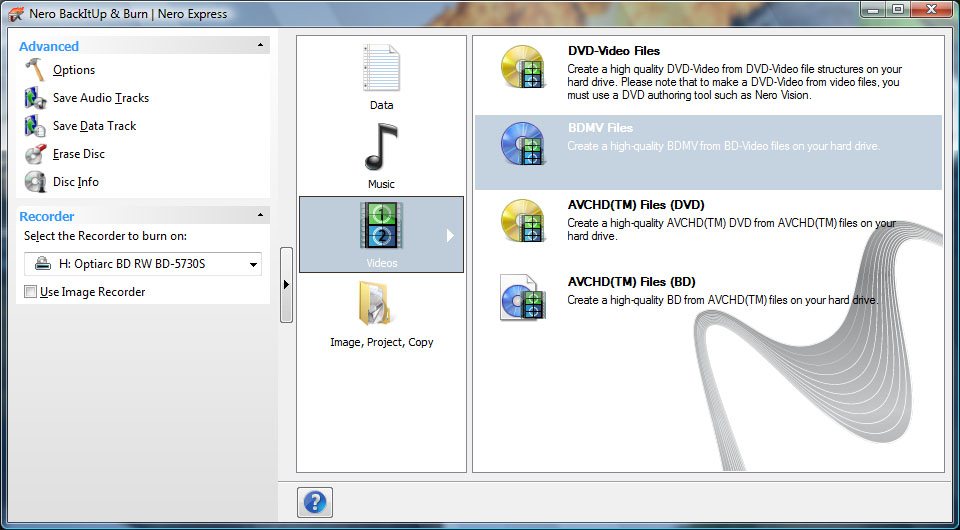Click the recorder drive icon in dropdown
This screenshot has height=530, width=960.
click(42, 264)
